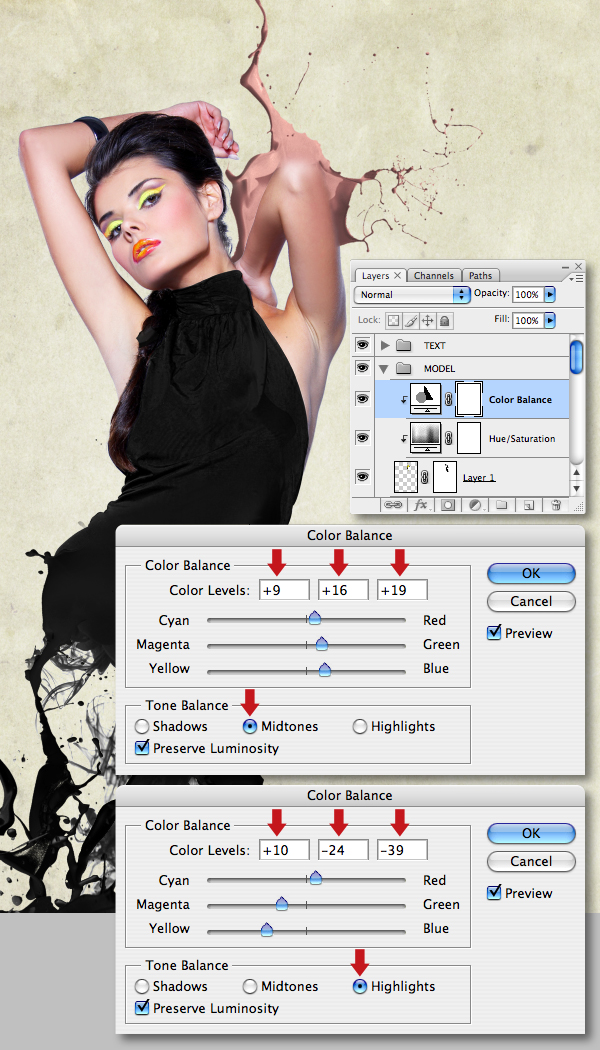Close the Layers tab with its X
600x1050 pixels.
tap(397, 275)
